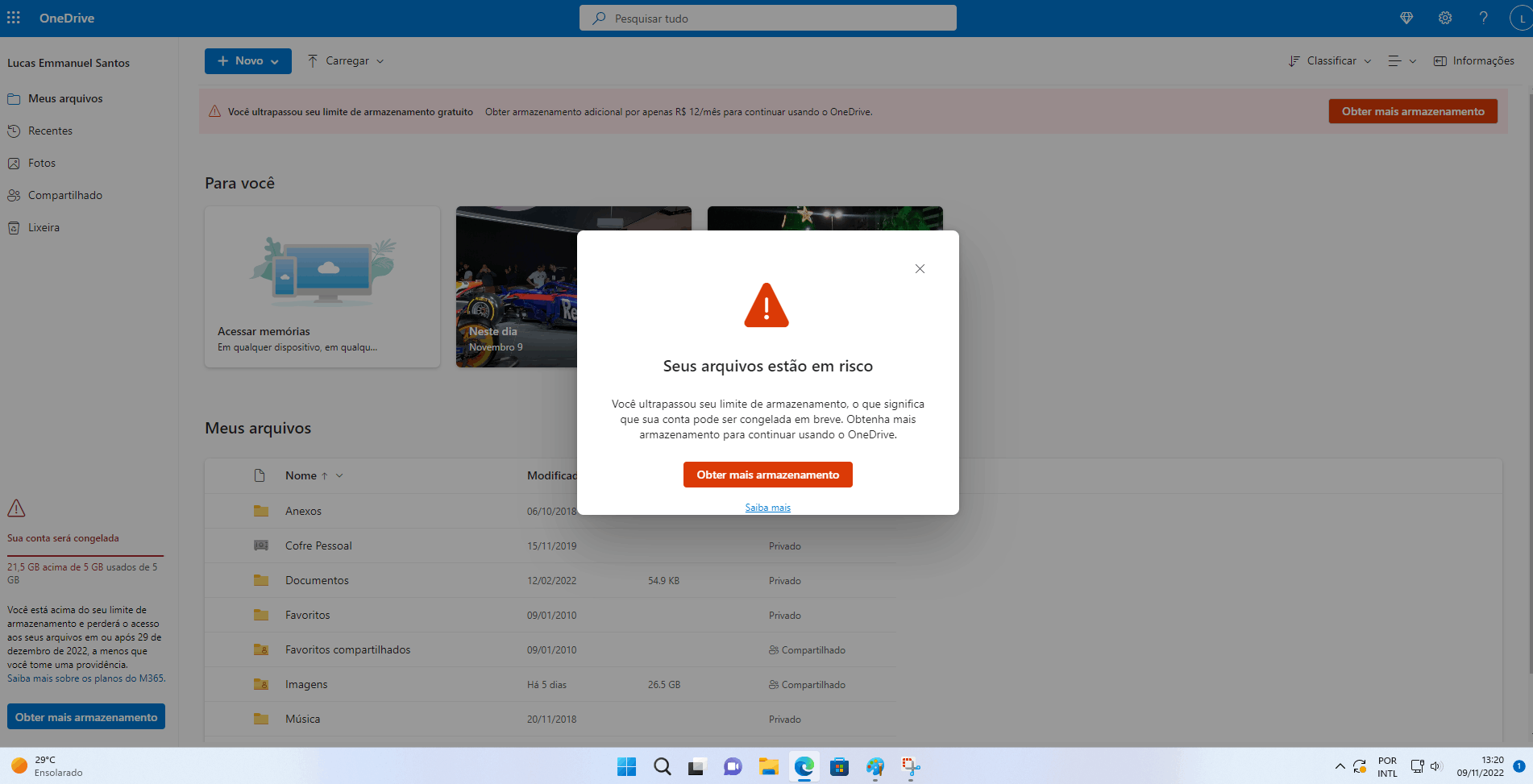Viewport: 1533px width, 784px height.
Task: Close the storage warning dialog
Action: (920, 268)
